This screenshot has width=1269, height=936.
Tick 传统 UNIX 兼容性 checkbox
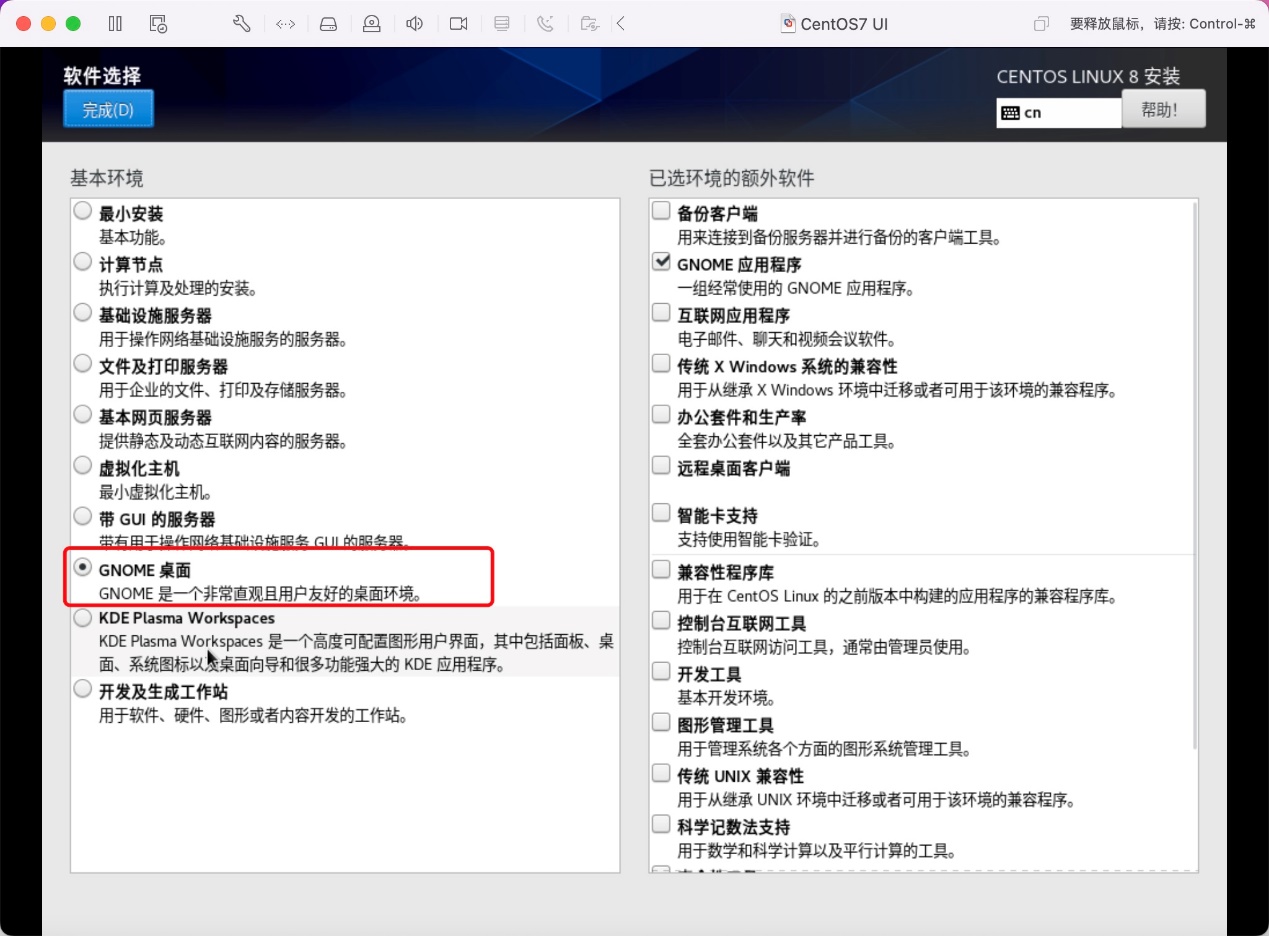(661, 775)
